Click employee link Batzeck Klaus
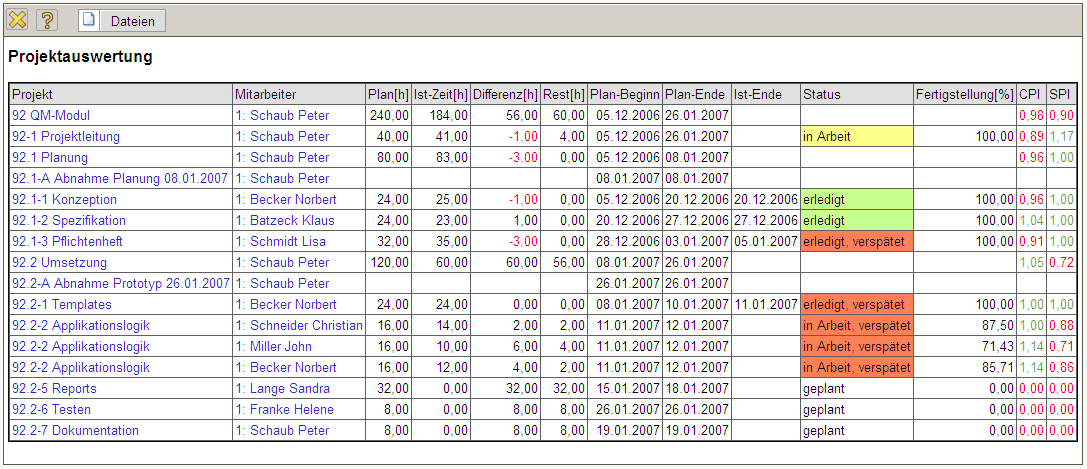Viewport: 1087px width, 469px height. click(x=289, y=221)
